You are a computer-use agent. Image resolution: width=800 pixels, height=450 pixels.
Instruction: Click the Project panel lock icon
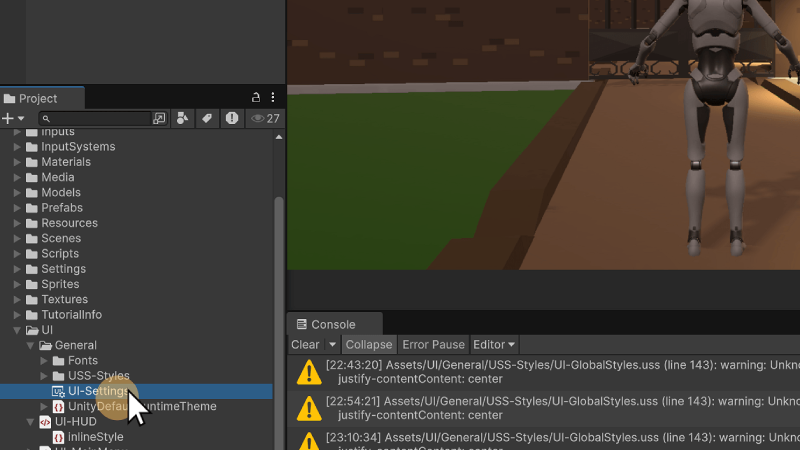[x=256, y=97]
